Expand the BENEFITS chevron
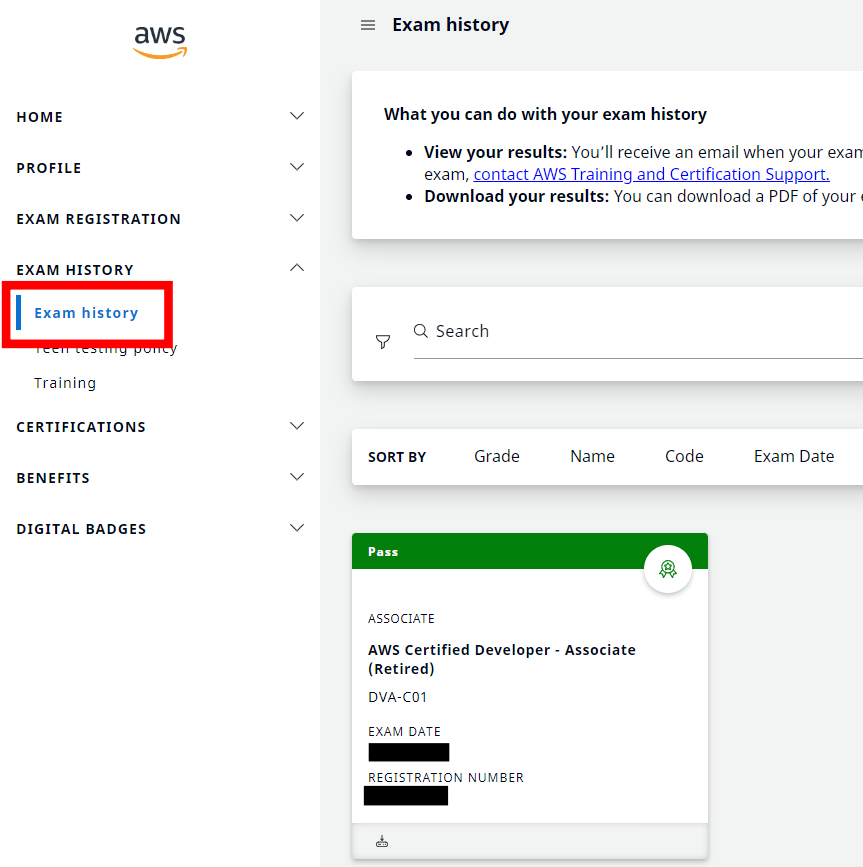 tap(297, 477)
